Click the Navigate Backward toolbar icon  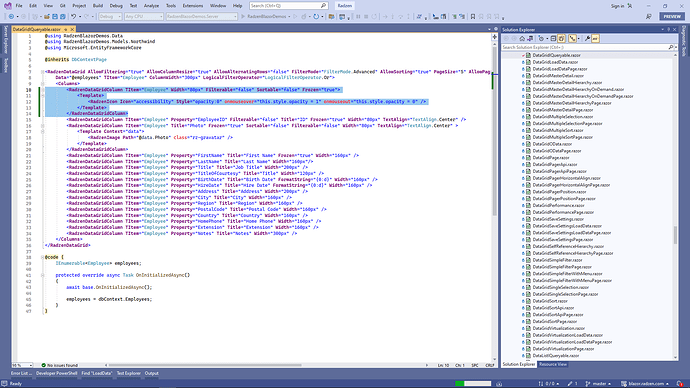pyautogui.click(x=11, y=16)
